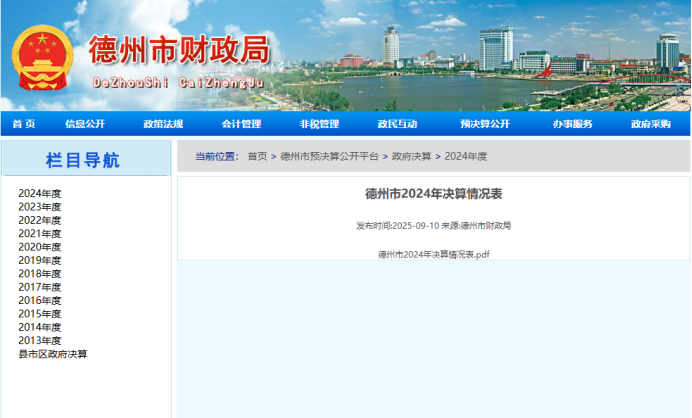
Task: Open the 信息公开 navigation menu item
Action: pos(85,124)
